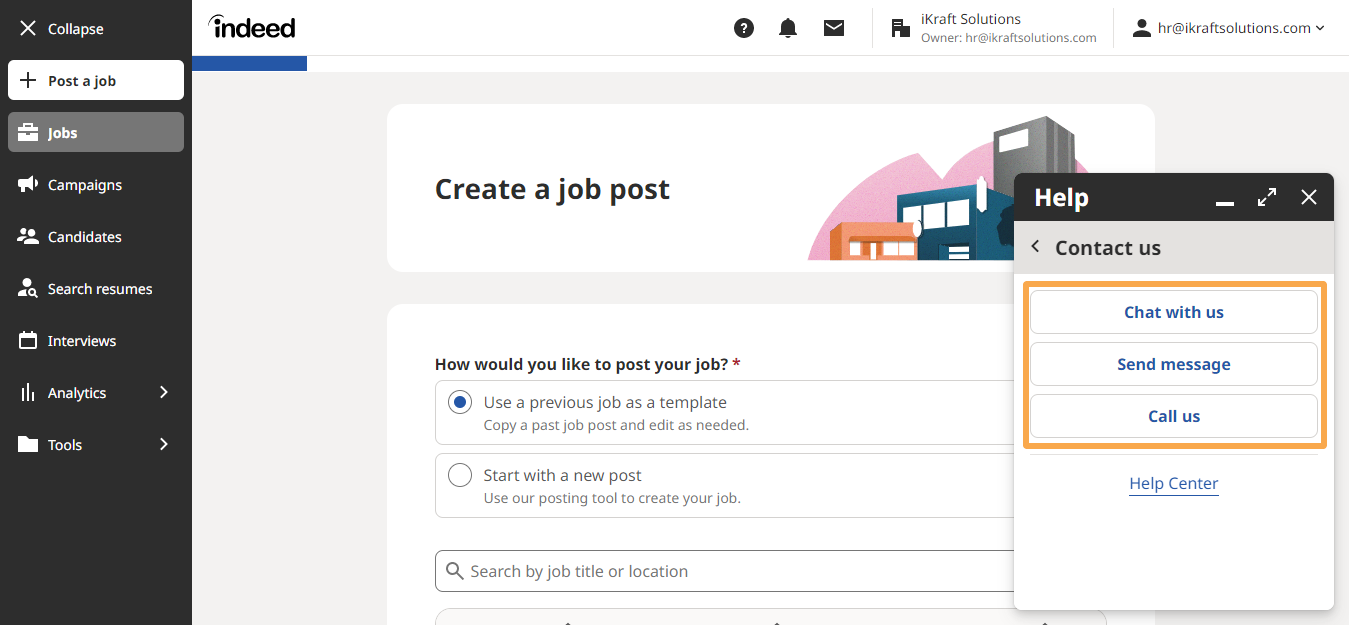Open the help question mark icon
Viewport: 1349px width, 625px height.
(x=744, y=28)
